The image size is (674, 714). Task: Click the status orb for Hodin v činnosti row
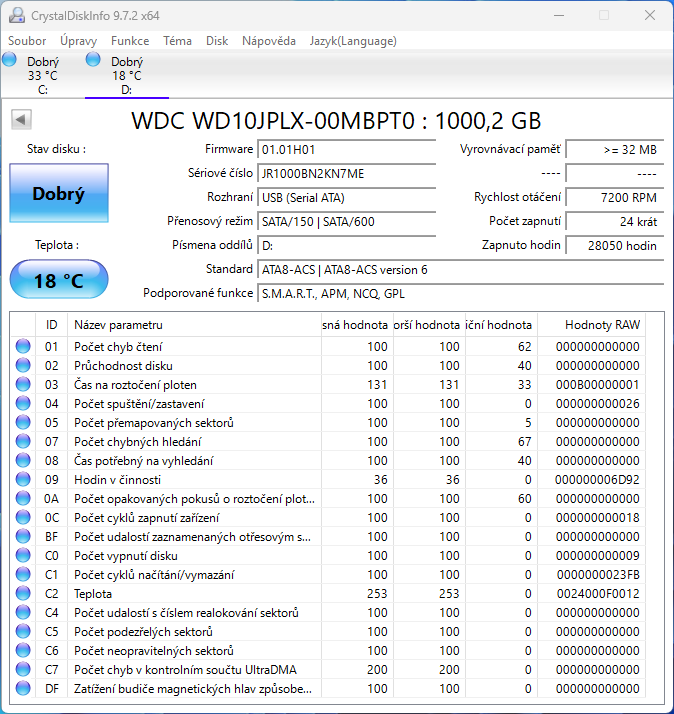tap(22, 480)
